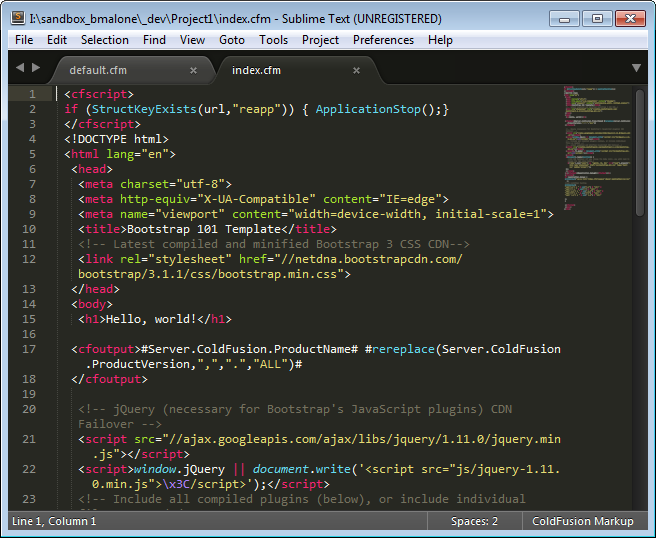The width and height of the screenshot is (656, 538).
Task: Click document.write on line 22
Action: pos(302,469)
